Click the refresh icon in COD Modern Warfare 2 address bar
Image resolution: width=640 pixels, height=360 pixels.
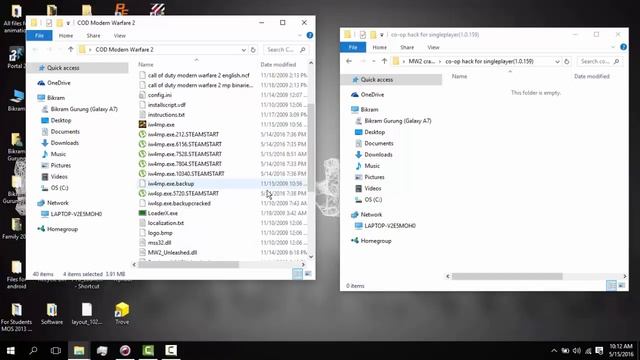253,50
